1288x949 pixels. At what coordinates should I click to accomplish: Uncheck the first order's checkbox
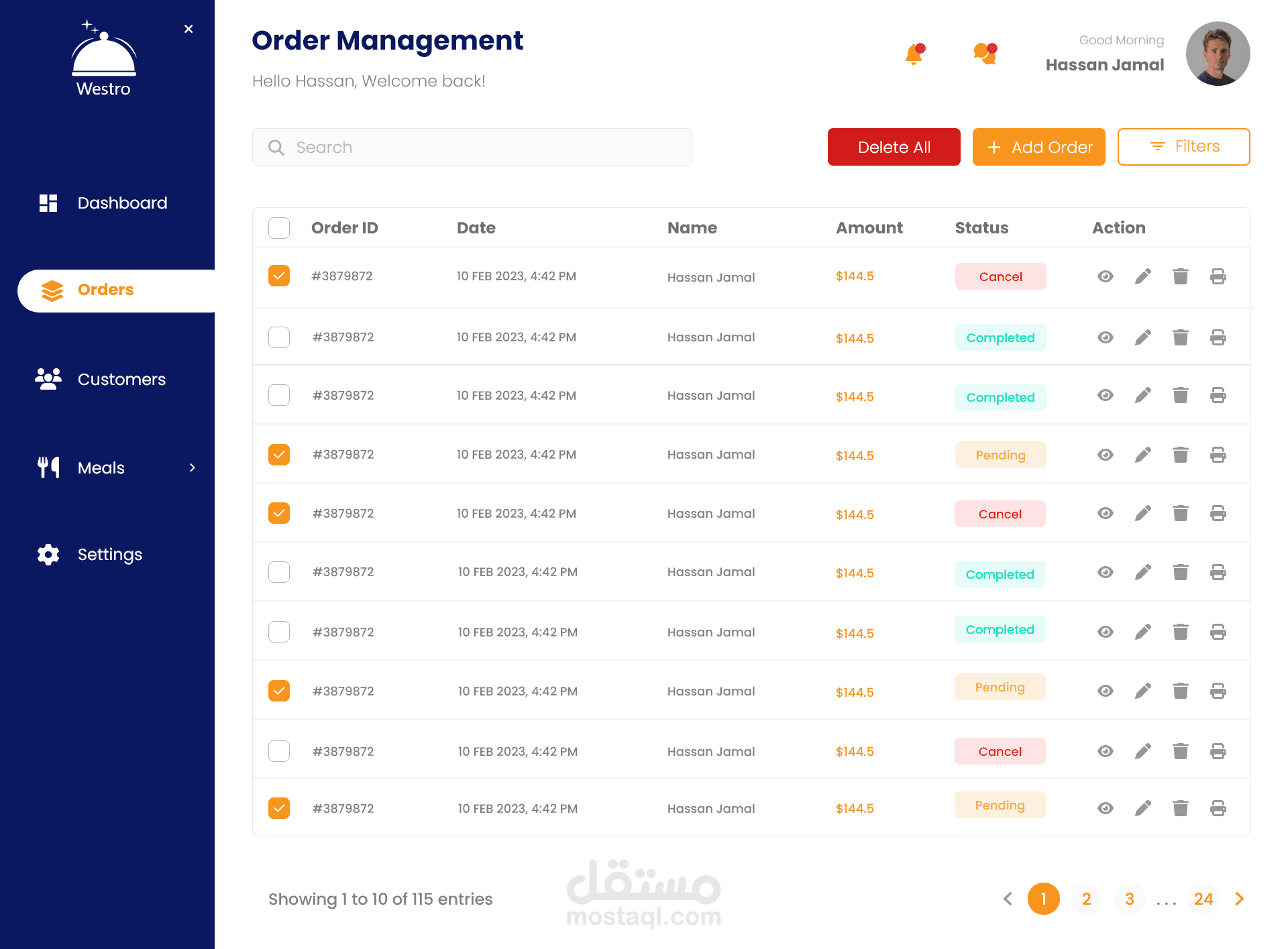pos(279,276)
